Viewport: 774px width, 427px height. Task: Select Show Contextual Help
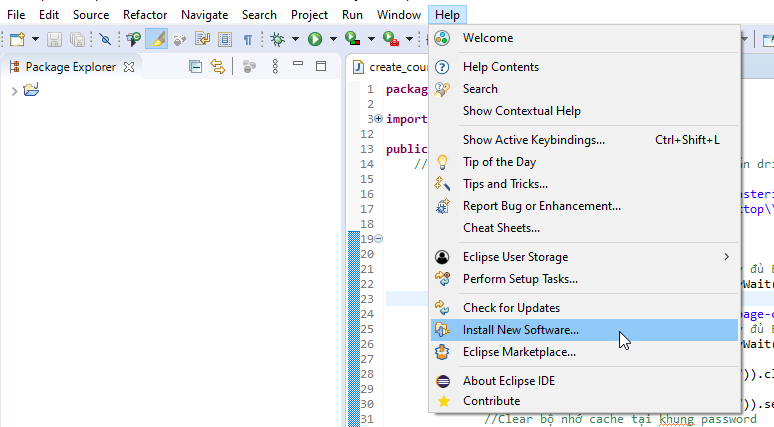coord(584,111)
